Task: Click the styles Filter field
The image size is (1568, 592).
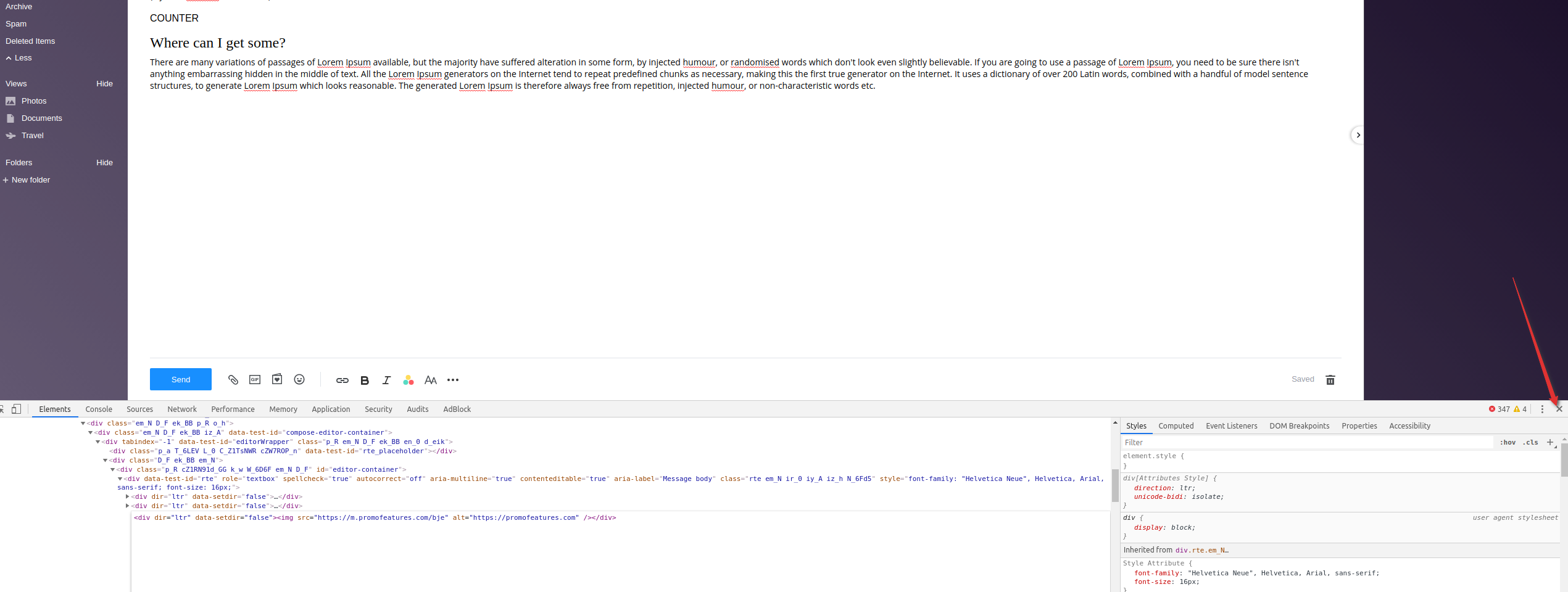Action: click(x=1307, y=443)
